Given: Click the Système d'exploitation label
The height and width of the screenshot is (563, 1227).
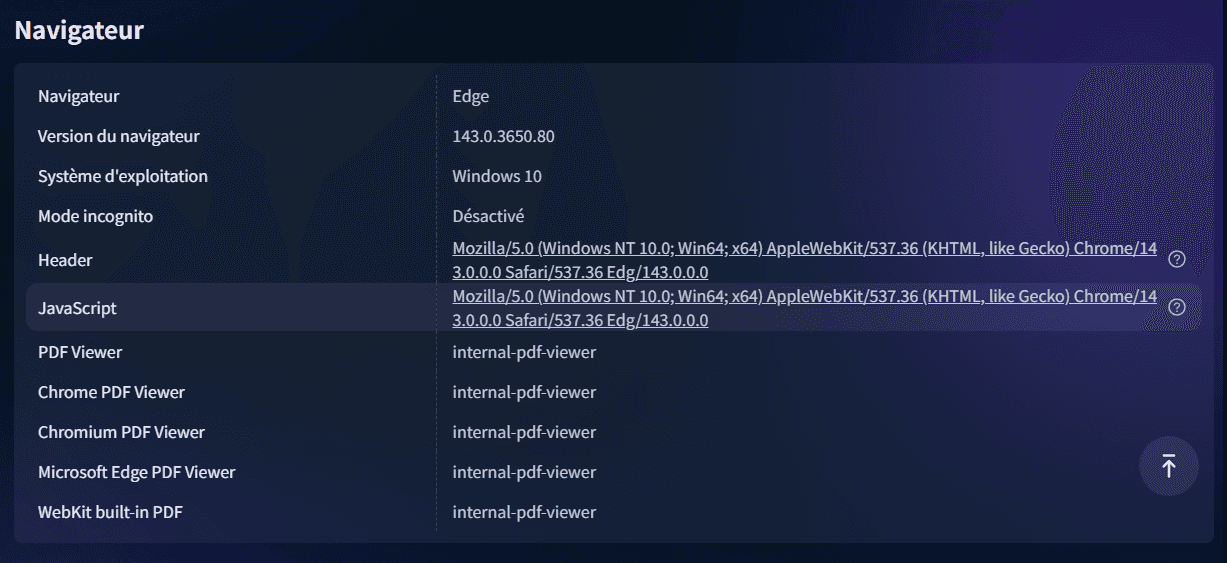Looking at the screenshot, I should pyautogui.click(x=123, y=176).
